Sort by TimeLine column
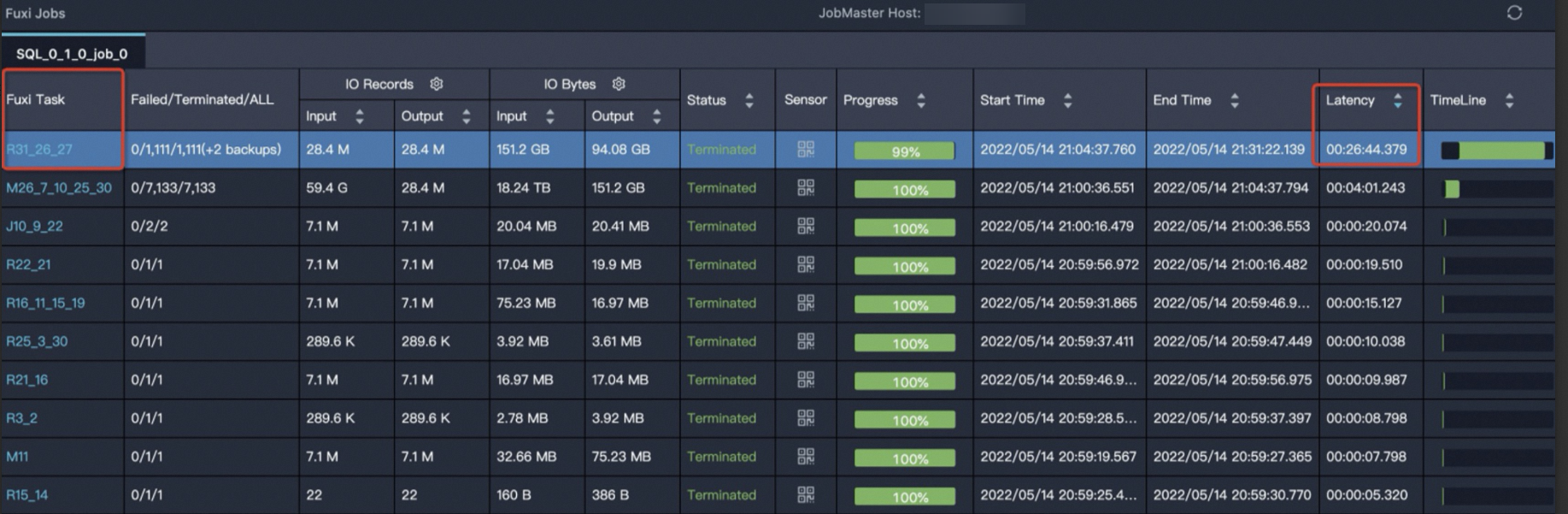 pos(1509,100)
